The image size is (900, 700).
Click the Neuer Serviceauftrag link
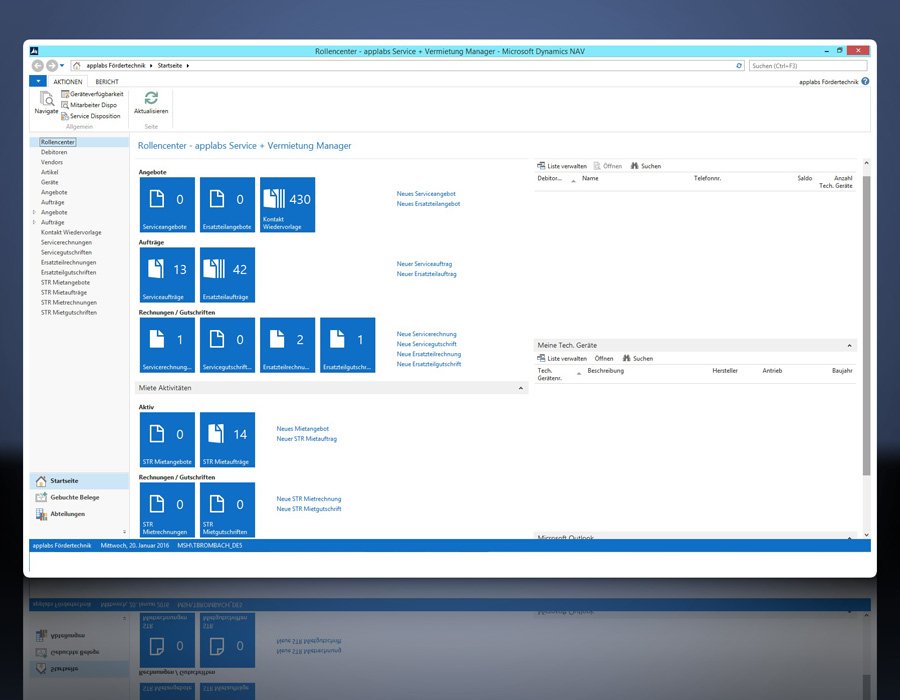(424, 264)
